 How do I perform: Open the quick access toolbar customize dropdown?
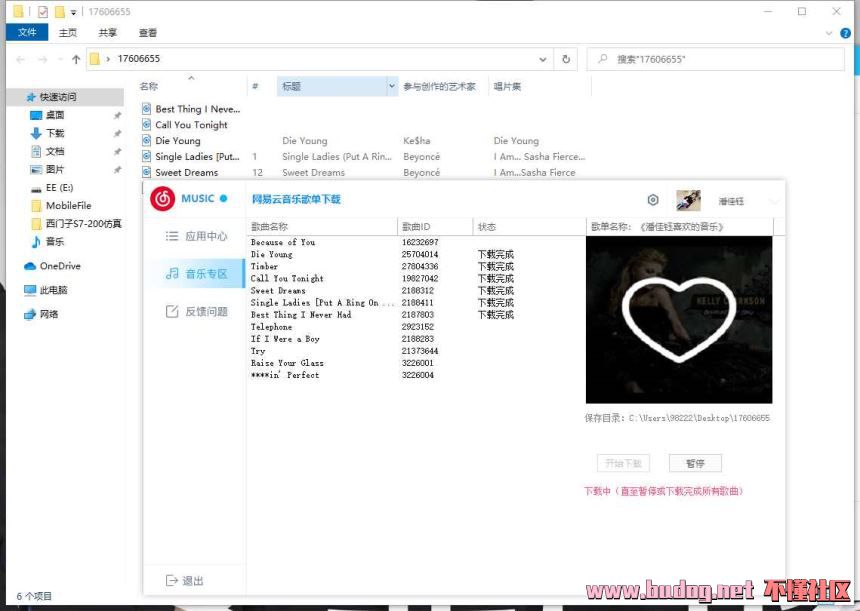(x=73, y=12)
